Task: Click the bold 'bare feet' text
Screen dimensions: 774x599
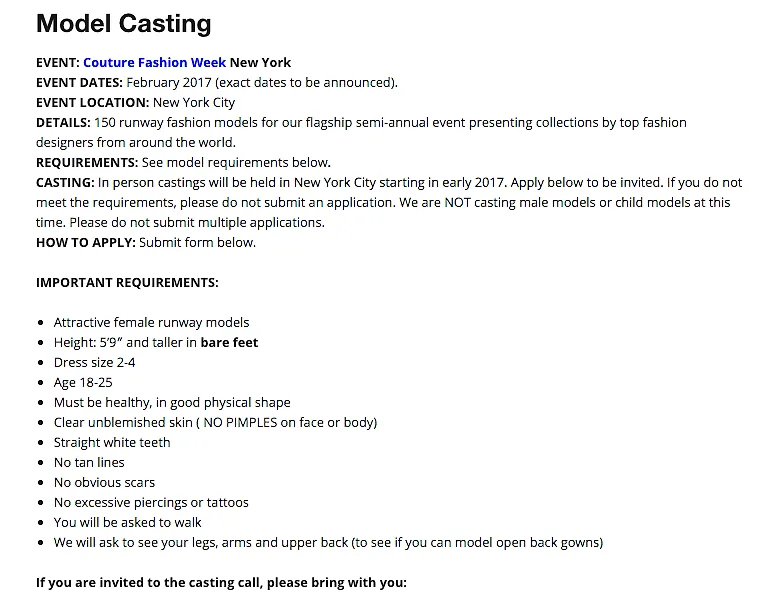Action: point(229,343)
